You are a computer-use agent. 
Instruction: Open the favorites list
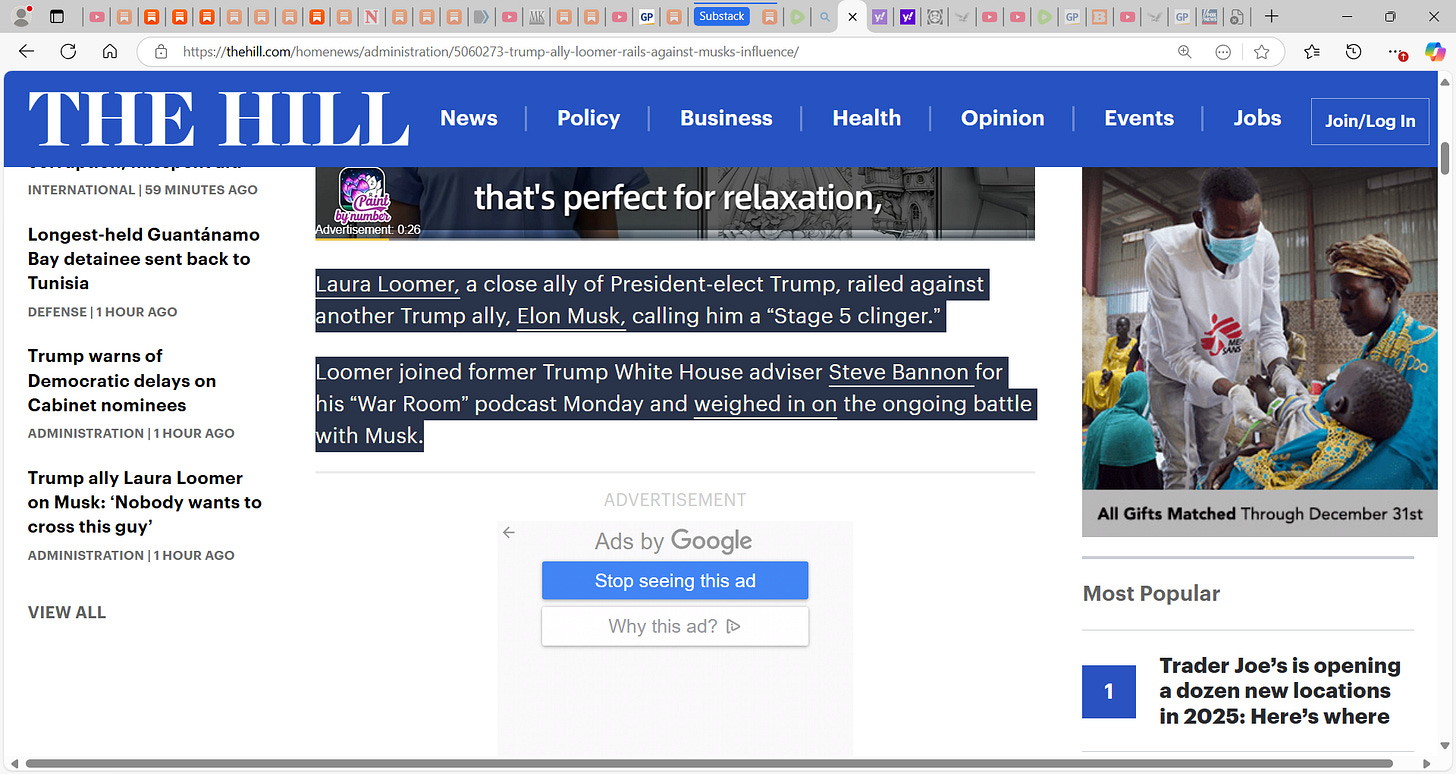tap(1312, 52)
